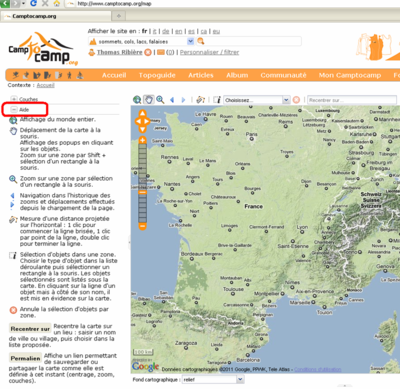
Task: Expand the Couches panel
Action: point(14,99)
